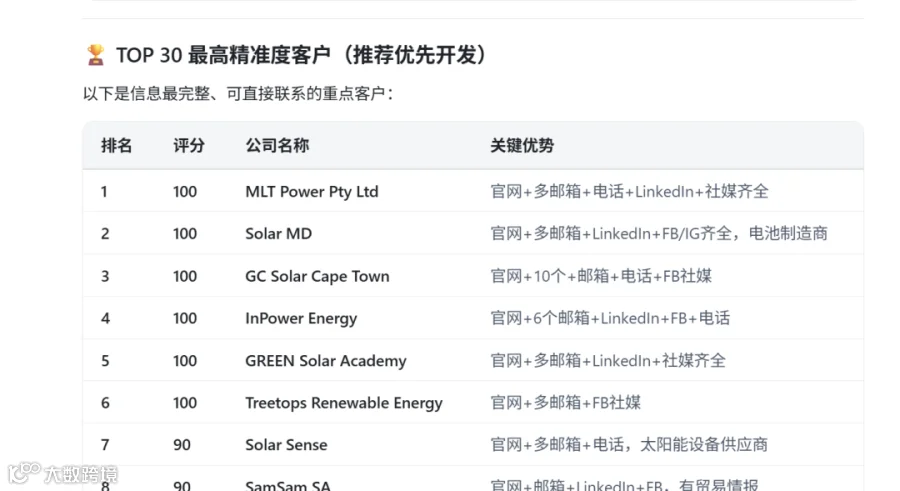Click the '排名' column header

[117, 146]
